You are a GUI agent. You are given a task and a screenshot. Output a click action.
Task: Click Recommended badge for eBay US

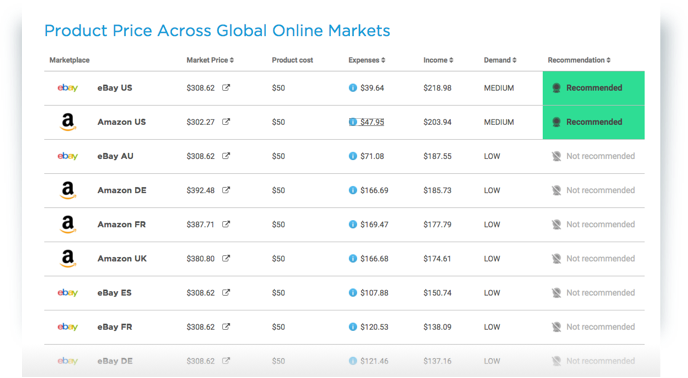point(594,88)
